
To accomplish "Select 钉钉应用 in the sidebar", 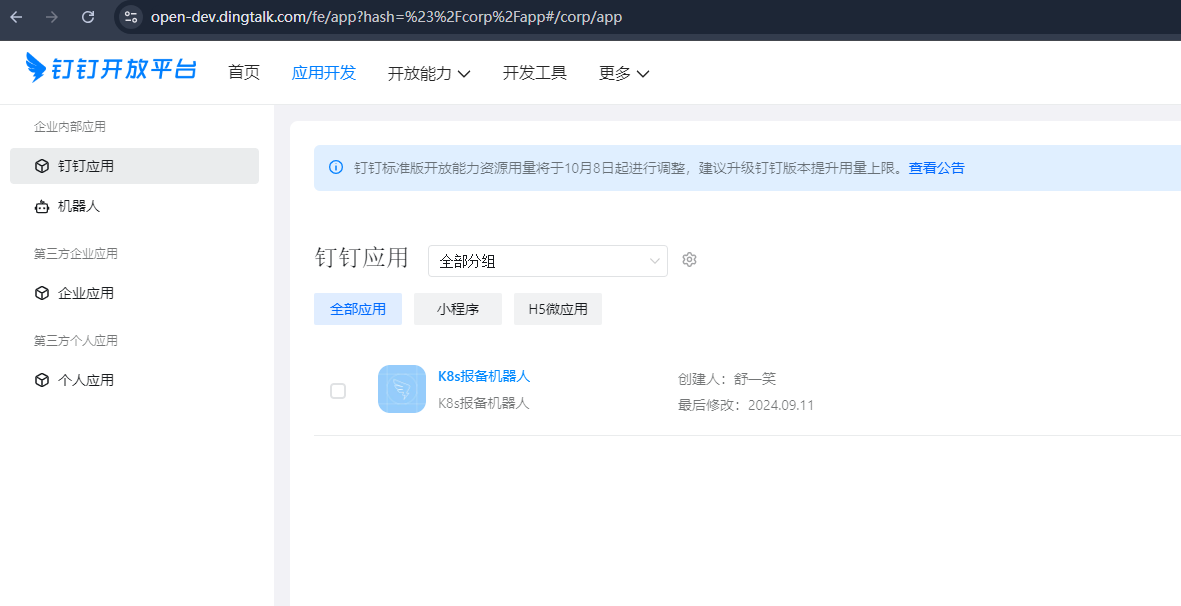I will tap(135, 166).
